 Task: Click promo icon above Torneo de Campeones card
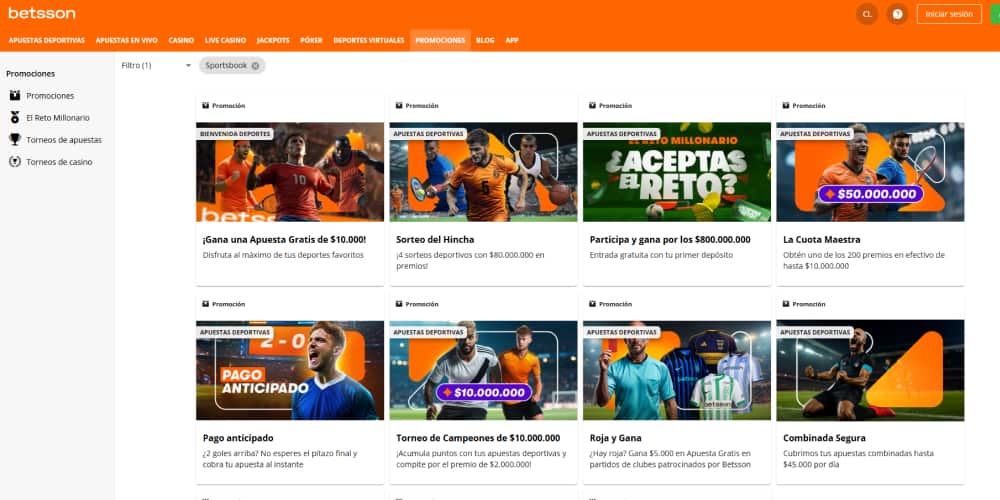[399, 304]
